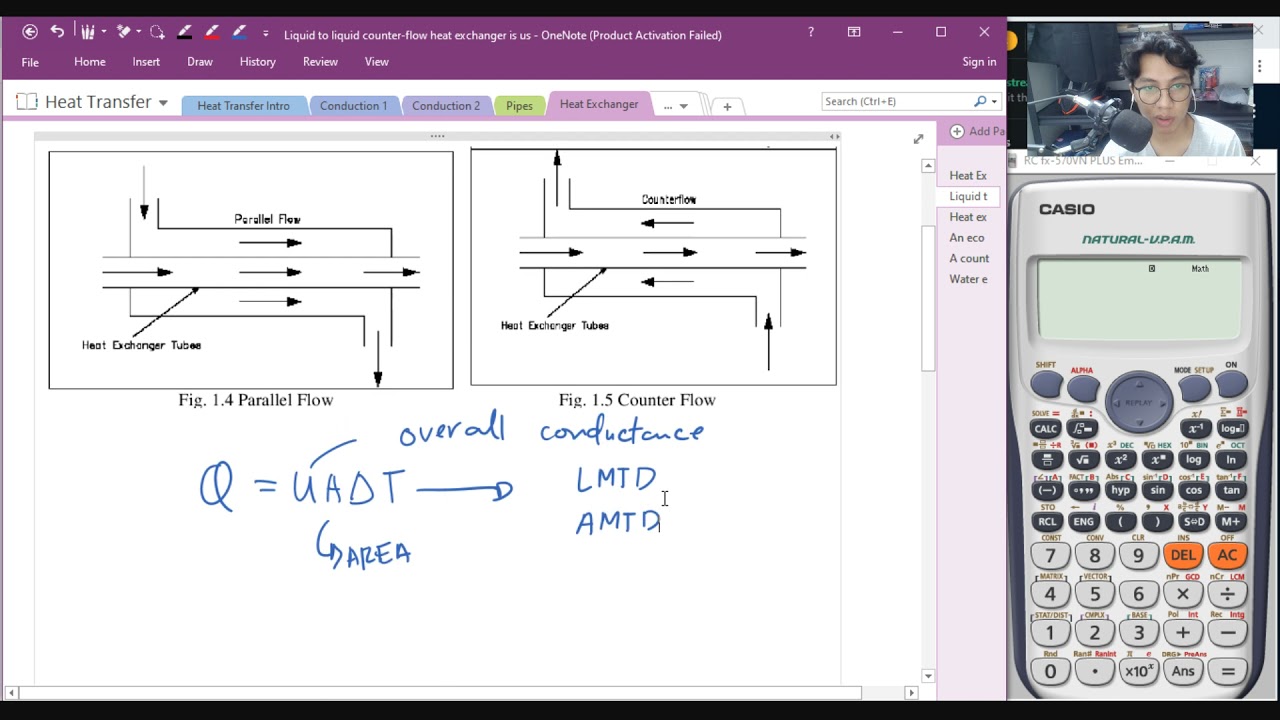Undo the last action in OneNote
This screenshot has height=720, width=1280.
point(57,32)
